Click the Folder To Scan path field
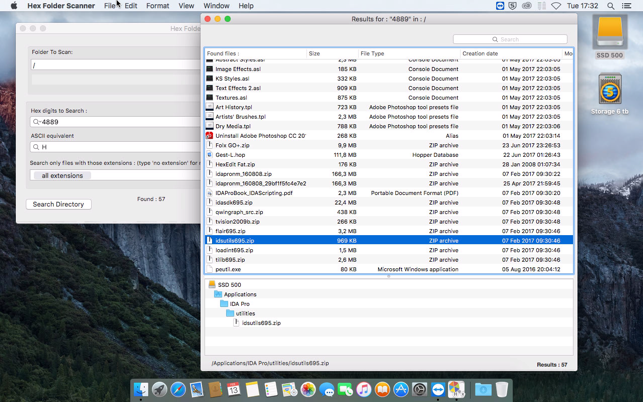 116,65
